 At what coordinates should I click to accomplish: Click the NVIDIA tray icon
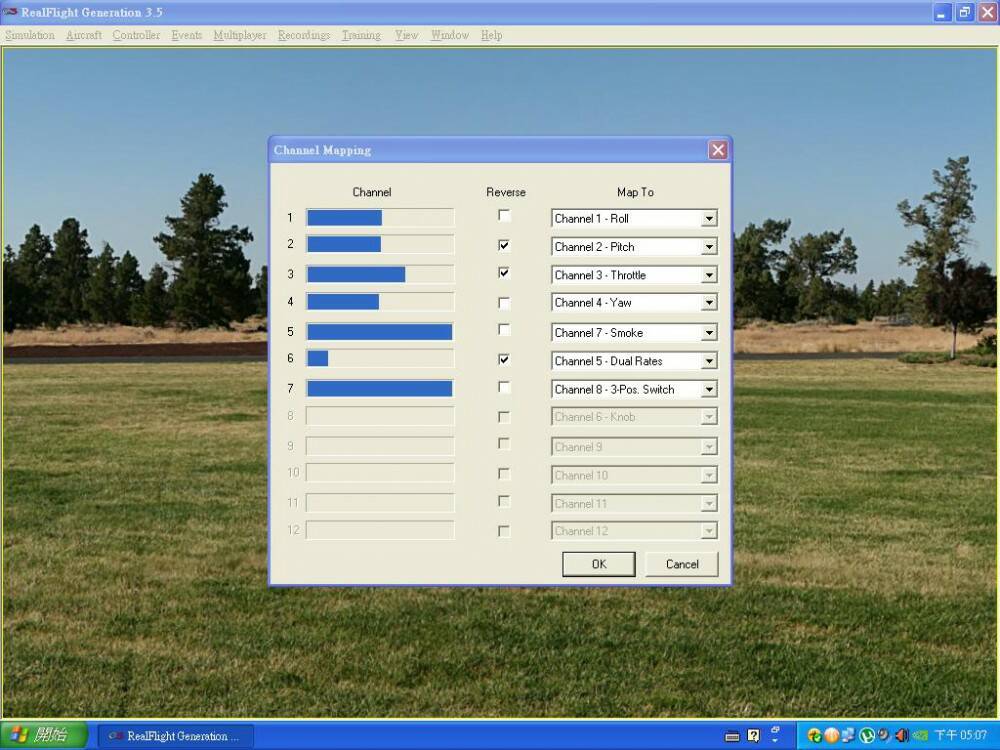coord(919,736)
